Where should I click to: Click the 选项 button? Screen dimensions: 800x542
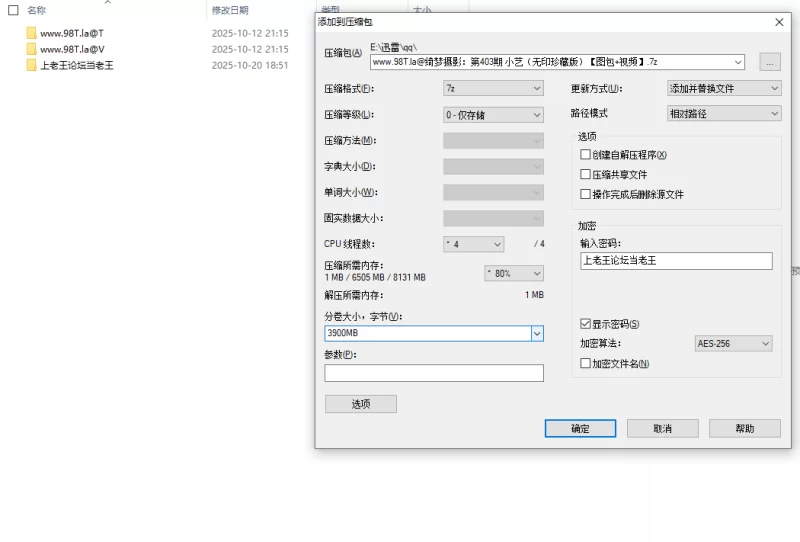tap(361, 404)
